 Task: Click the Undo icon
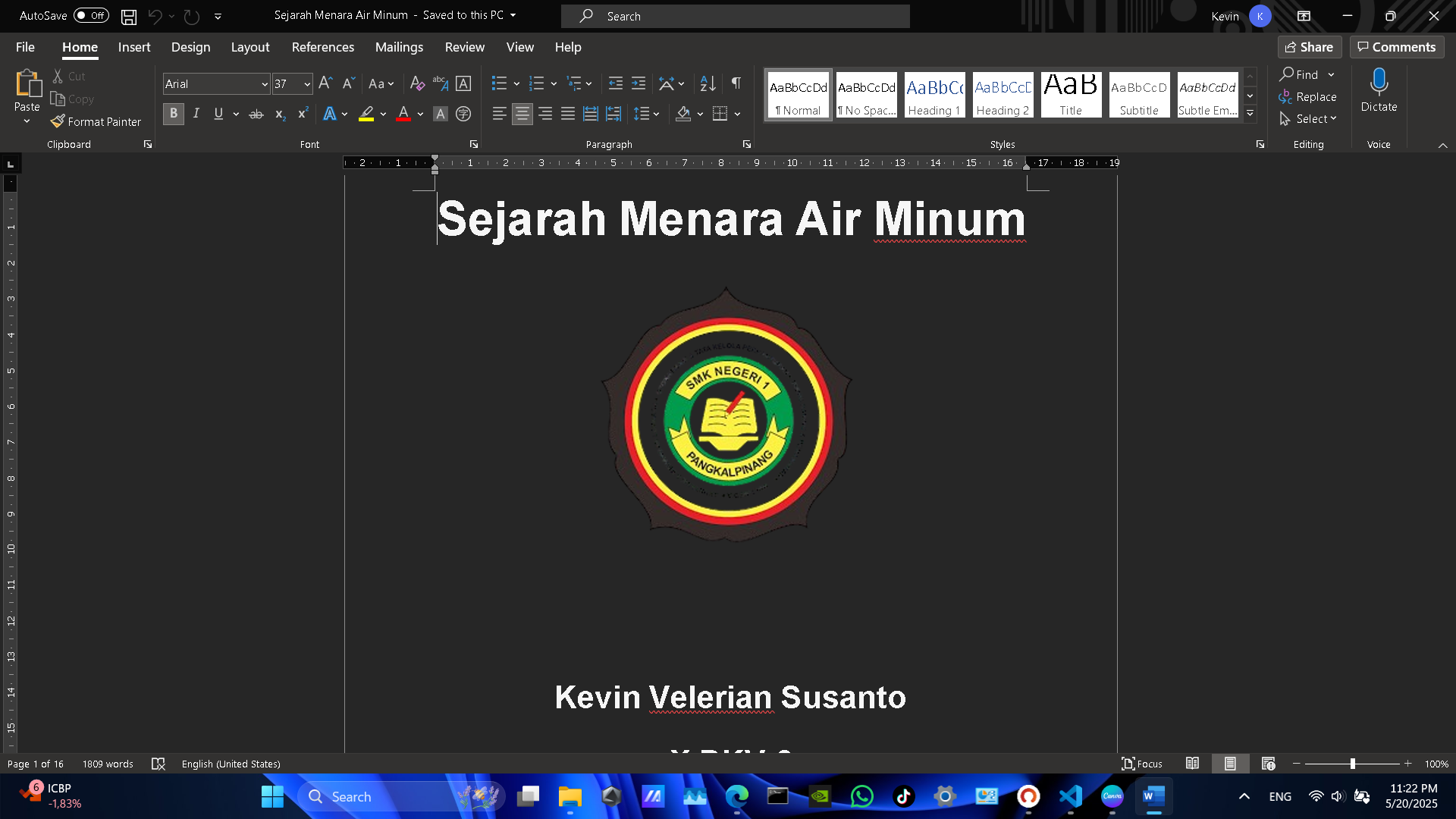coord(155,16)
